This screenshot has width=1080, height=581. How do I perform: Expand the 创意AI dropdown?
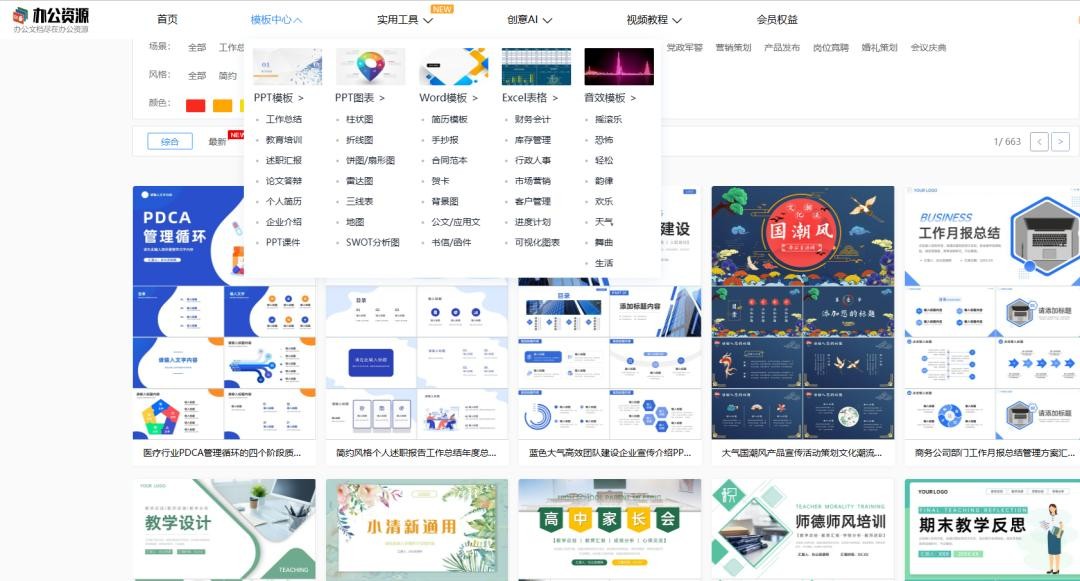pos(529,20)
